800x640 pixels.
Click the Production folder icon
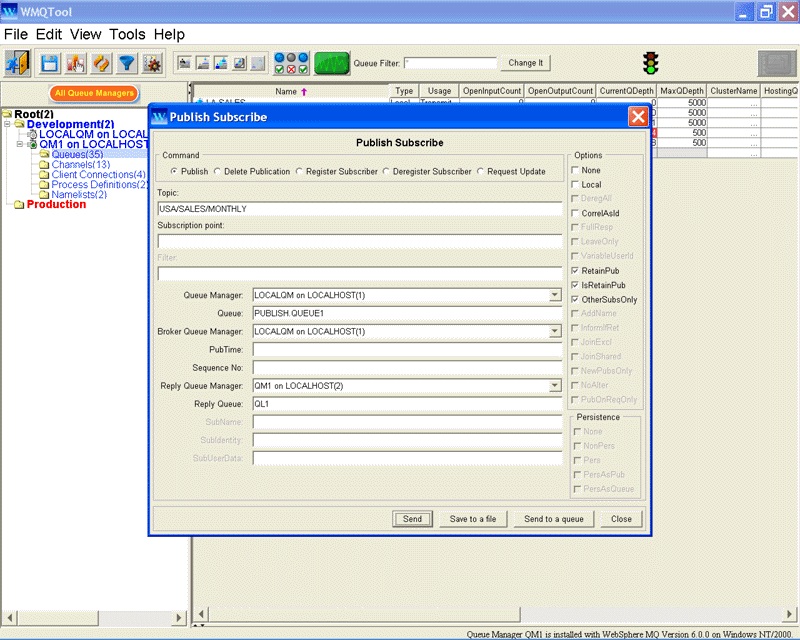point(19,204)
